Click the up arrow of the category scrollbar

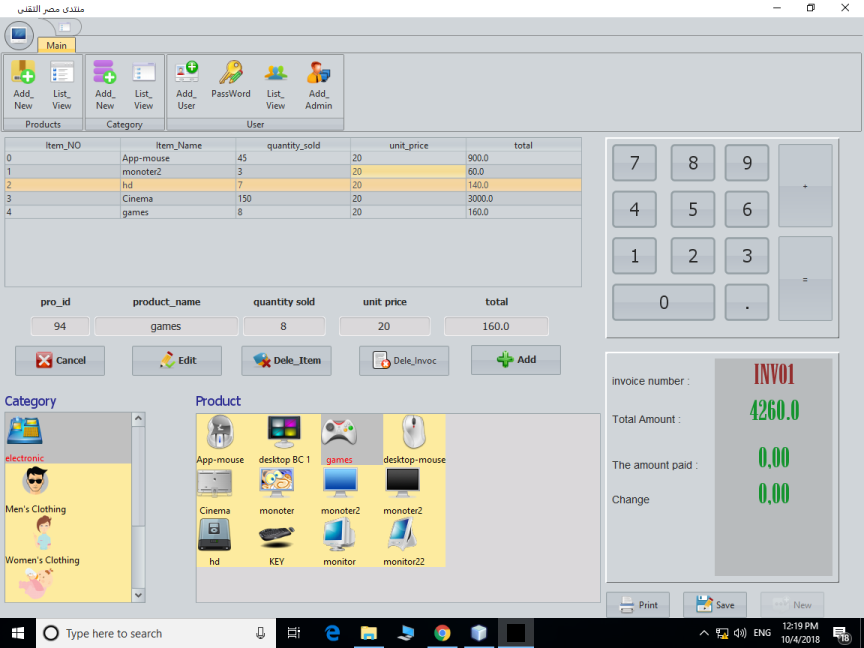tap(138, 419)
